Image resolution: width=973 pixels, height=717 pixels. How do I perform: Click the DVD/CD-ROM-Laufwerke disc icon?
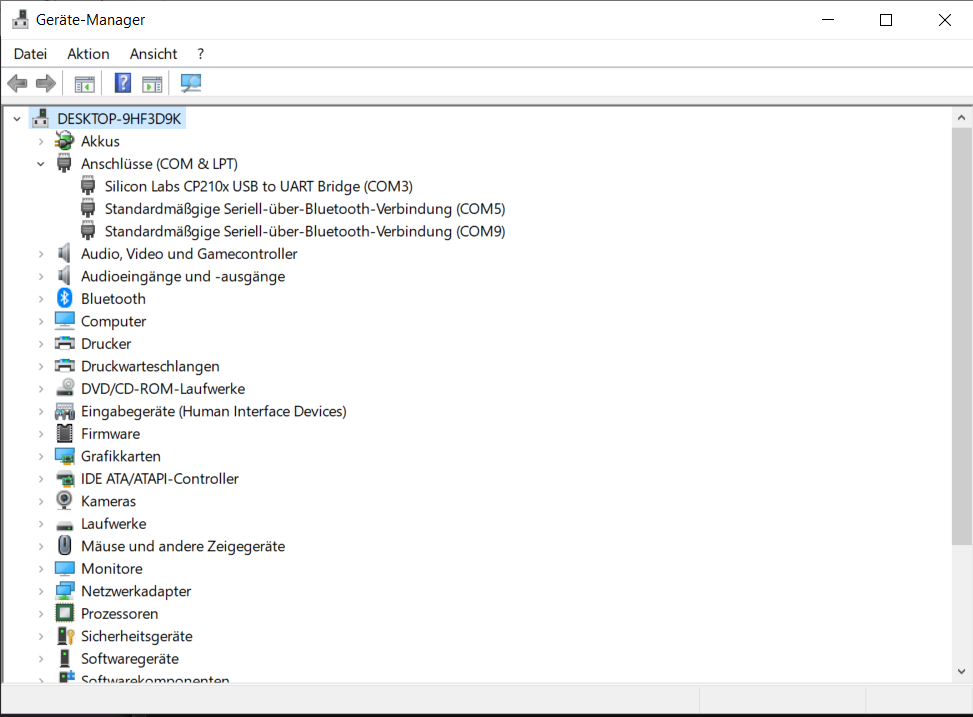point(65,389)
